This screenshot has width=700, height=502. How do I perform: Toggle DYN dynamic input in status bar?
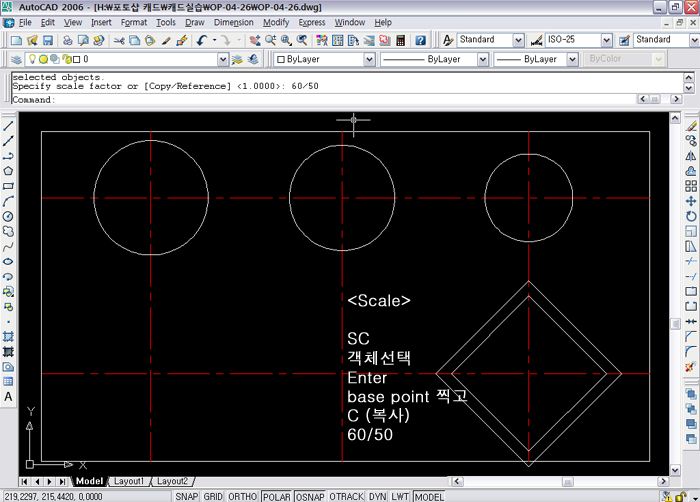coord(378,497)
